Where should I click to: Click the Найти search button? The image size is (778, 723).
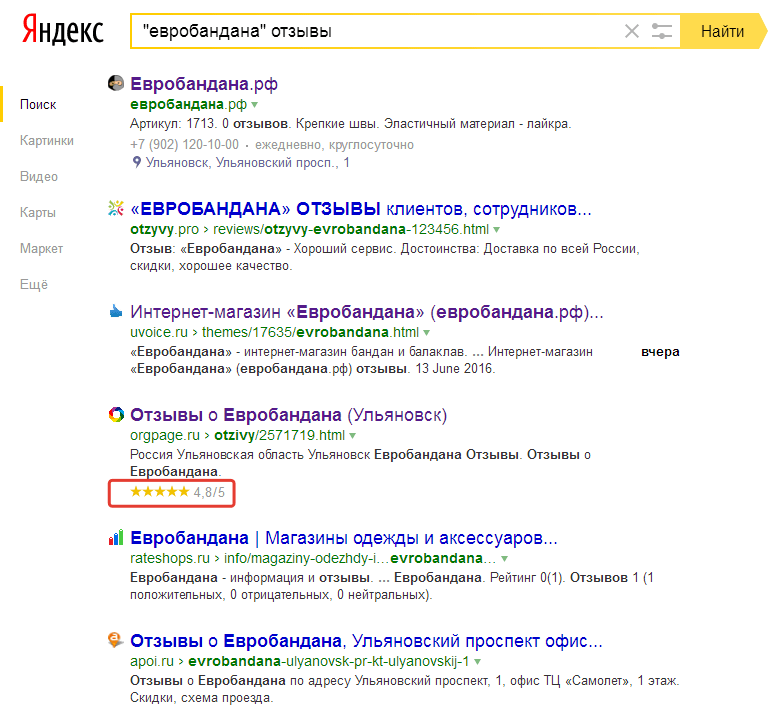pyautogui.click(x=722, y=31)
